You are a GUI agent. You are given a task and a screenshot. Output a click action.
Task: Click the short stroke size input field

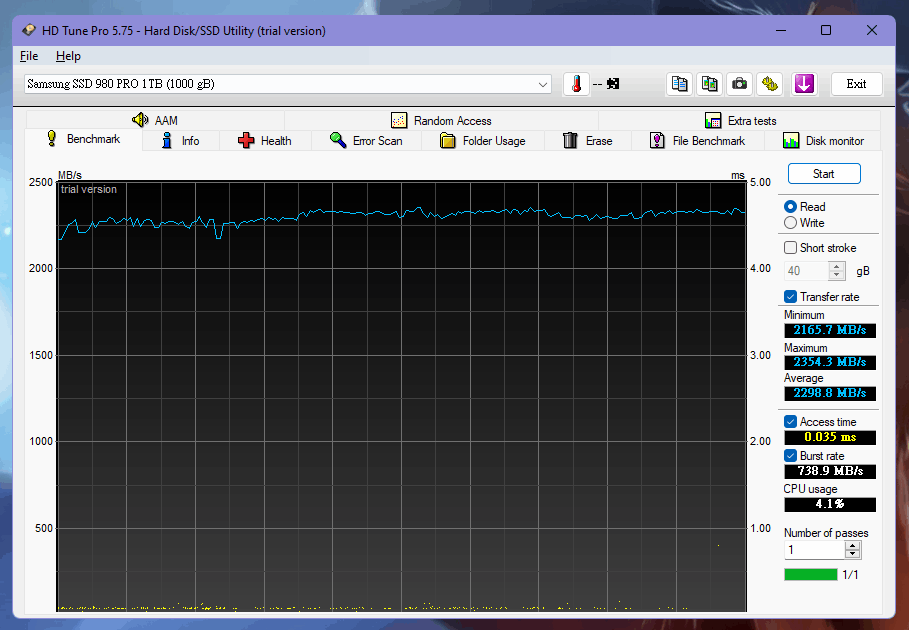coord(807,271)
